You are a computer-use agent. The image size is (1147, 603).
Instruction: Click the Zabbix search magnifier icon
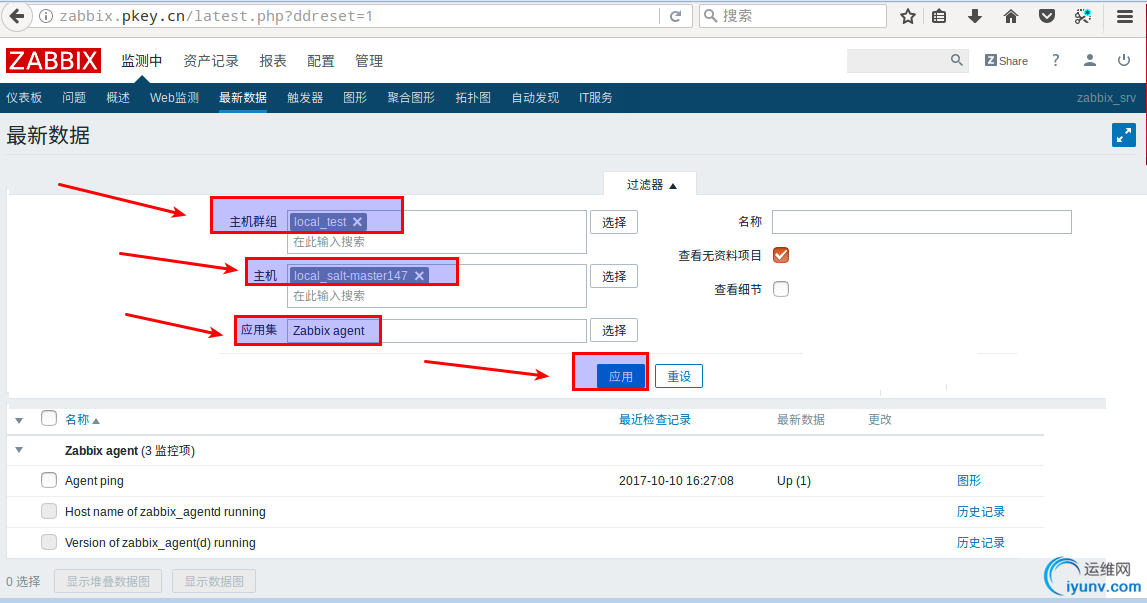[957, 61]
